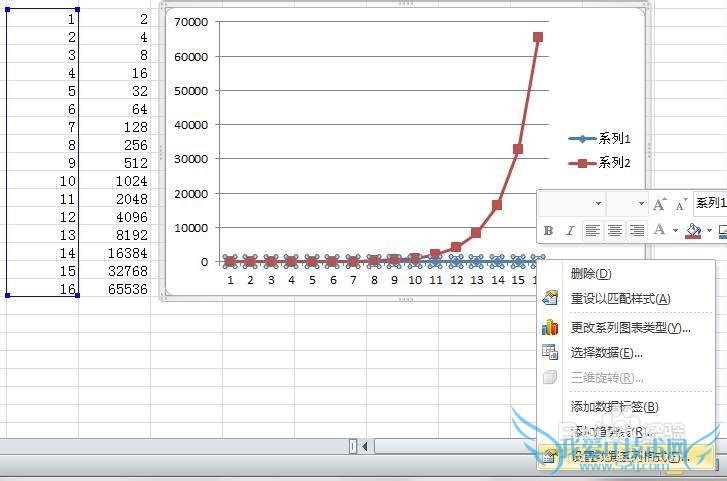The width and height of the screenshot is (727, 481).
Task: Select cell containing 4096
Action: (115, 217)
